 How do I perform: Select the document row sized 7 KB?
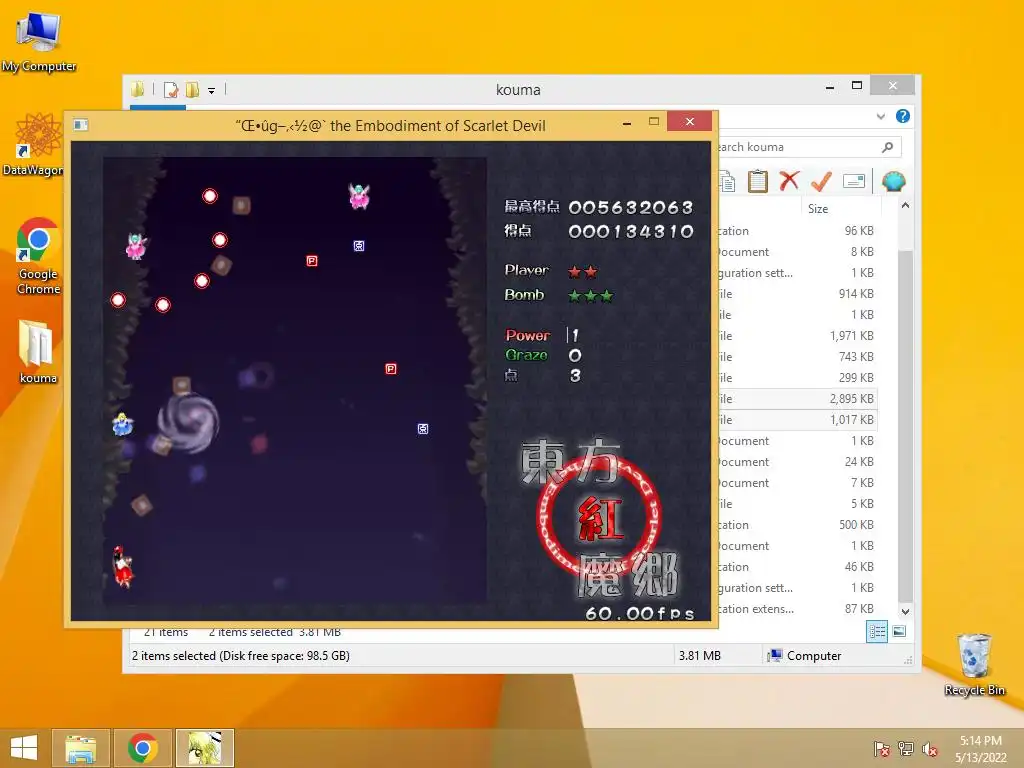(797, 483)
